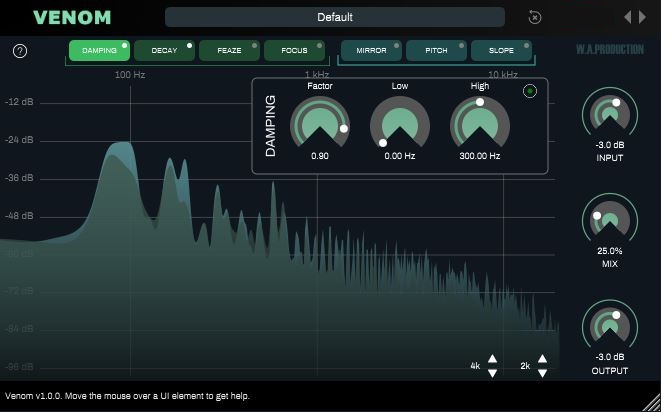Decrease the 4k value with down arrow
661x412 pixels.
point(492,373)
